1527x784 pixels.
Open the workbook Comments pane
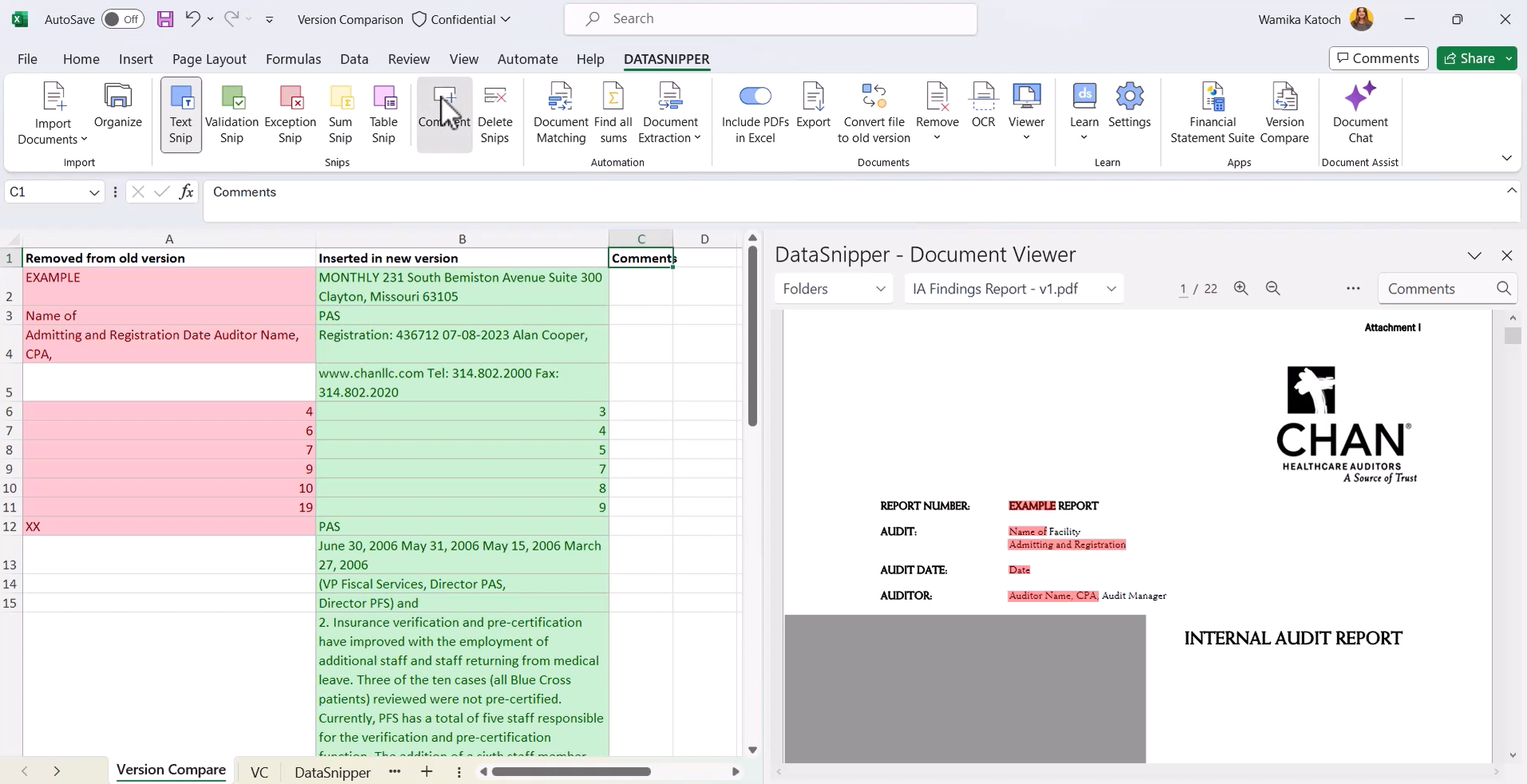[x=1378, y=57]
